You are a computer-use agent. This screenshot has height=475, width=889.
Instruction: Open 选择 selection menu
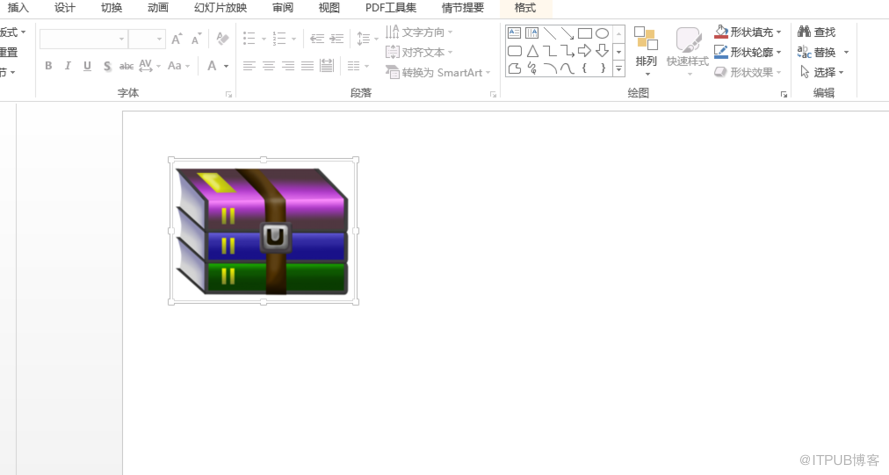tap(822, 72)
